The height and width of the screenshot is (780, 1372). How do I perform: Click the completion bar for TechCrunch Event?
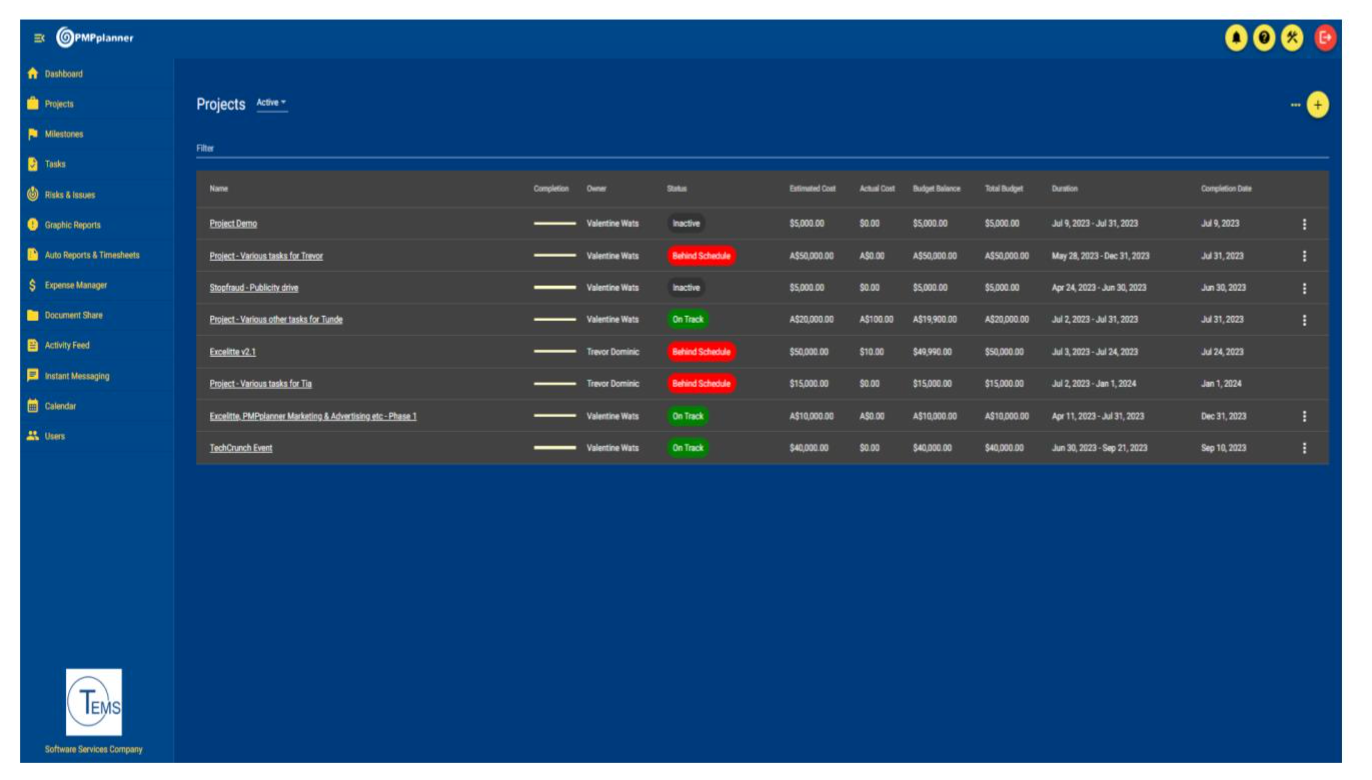tap(554, 448)
